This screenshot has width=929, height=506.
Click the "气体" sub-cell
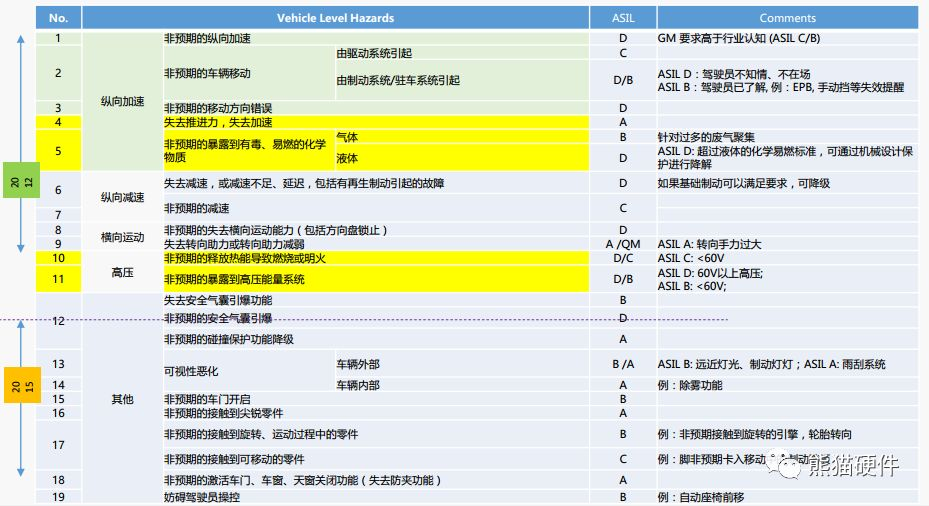click(347, 137)
